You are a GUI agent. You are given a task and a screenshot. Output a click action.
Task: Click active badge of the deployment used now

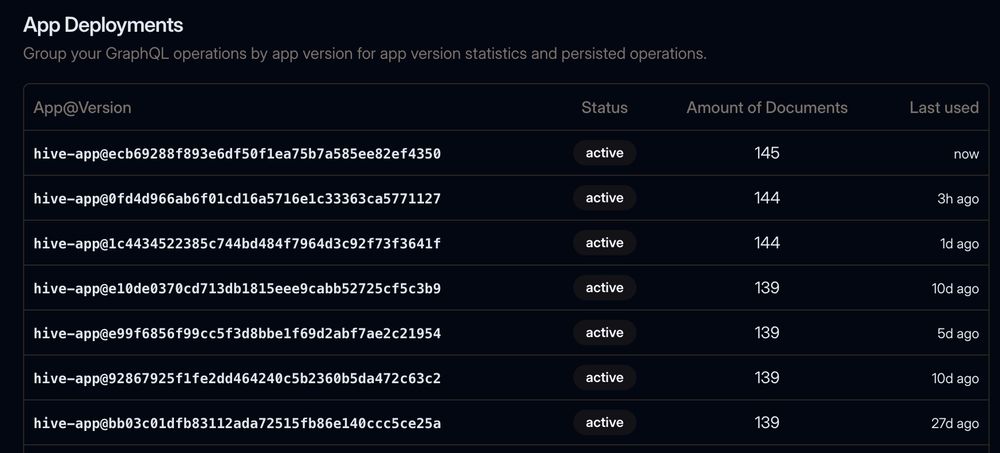605,153
